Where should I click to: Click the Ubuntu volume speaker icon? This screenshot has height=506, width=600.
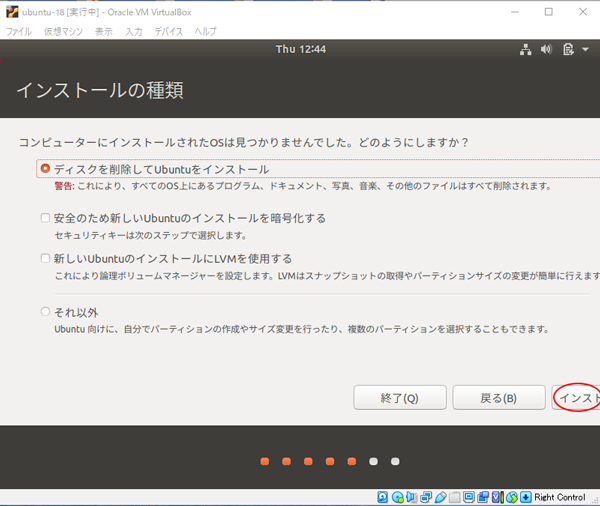point(546,49)
